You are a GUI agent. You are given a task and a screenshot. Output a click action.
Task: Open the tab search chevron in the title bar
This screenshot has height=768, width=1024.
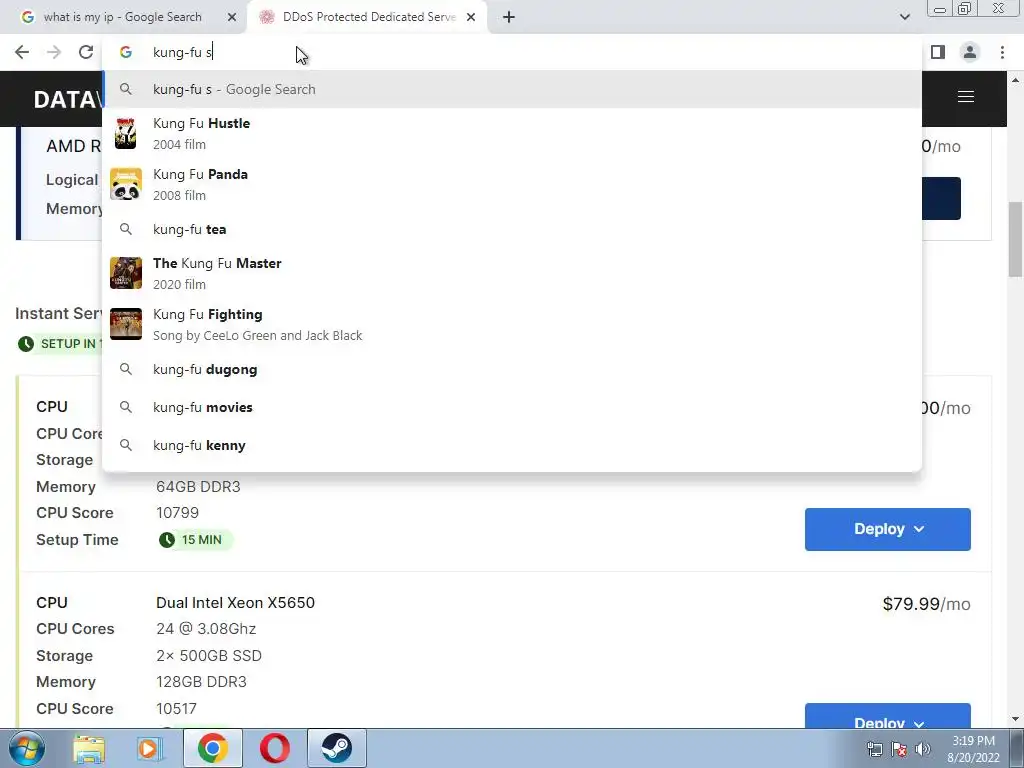tap(904, 17)
